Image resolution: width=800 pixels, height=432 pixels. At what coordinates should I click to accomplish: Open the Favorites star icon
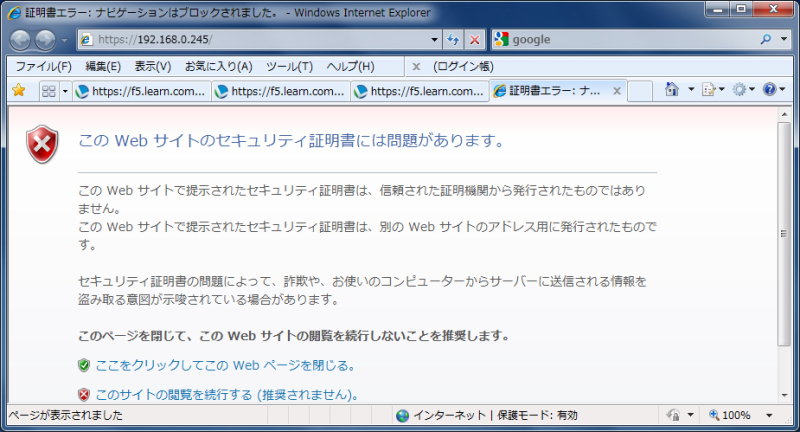(18, 91)
